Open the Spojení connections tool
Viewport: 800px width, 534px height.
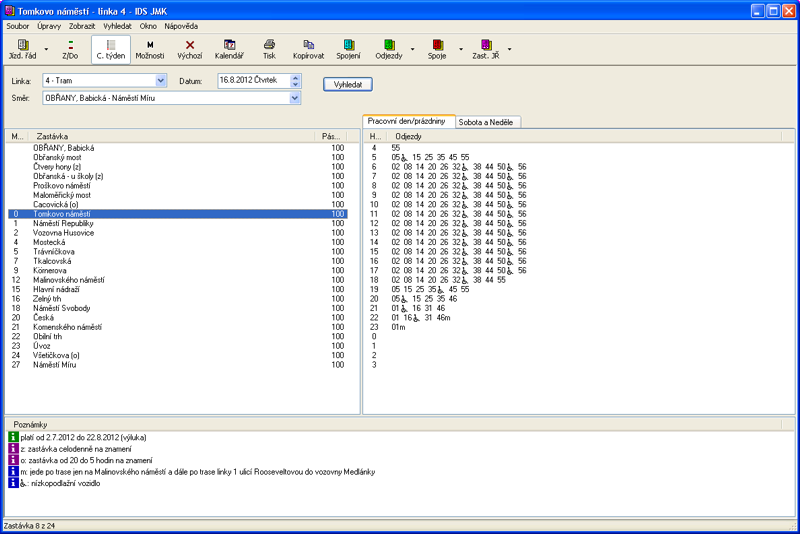tap(348, 49)
